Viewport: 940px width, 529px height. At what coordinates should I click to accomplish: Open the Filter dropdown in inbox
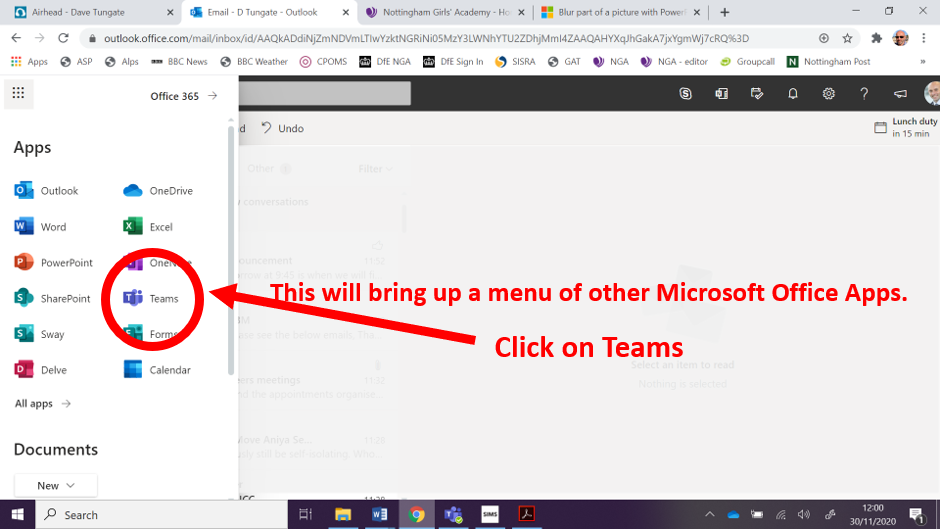(x=375, y=169)
